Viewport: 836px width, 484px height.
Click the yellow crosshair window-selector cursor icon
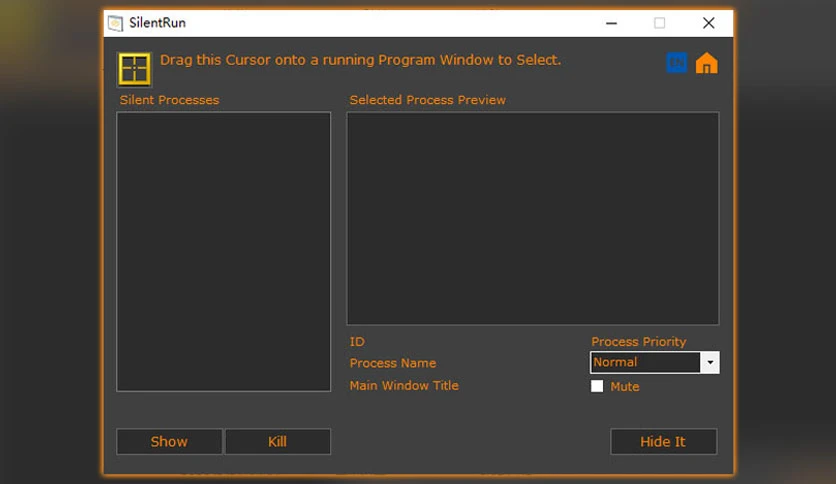point(134,69)
